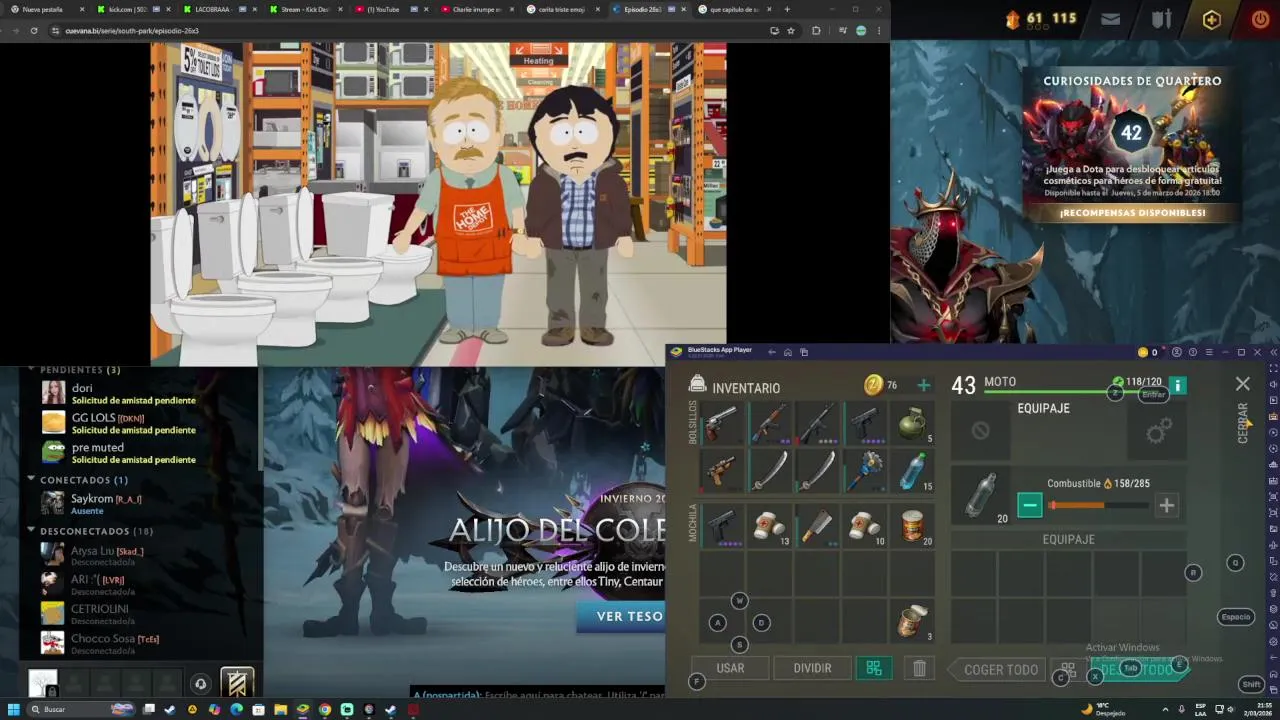The height and width of the screenshot is (720, 1280).
Task: Open the Dota mail envelope icon
Action: (x=1110, y=19)
